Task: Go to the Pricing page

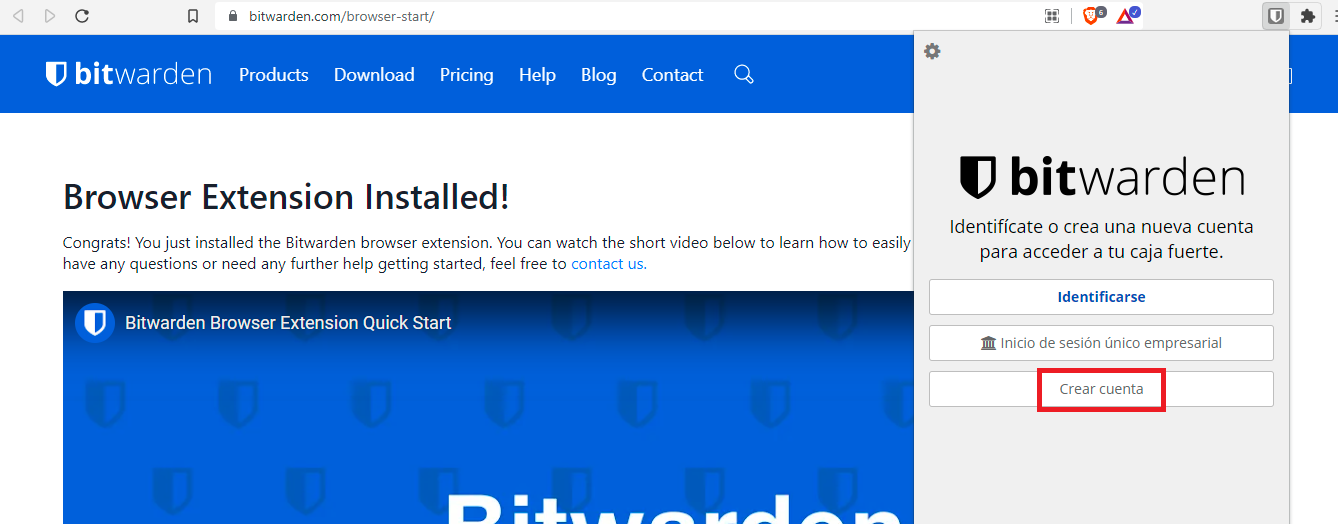Action: 467,75
